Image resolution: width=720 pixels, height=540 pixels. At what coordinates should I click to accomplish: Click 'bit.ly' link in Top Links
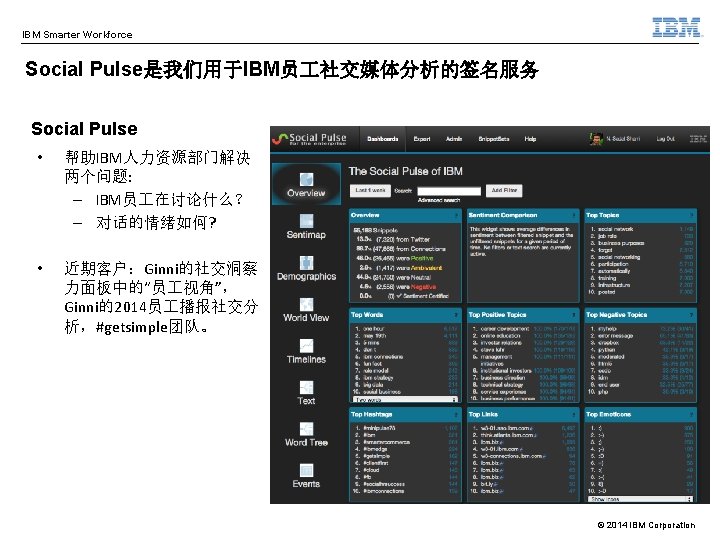pyautogui.click(x=489, y=484)
